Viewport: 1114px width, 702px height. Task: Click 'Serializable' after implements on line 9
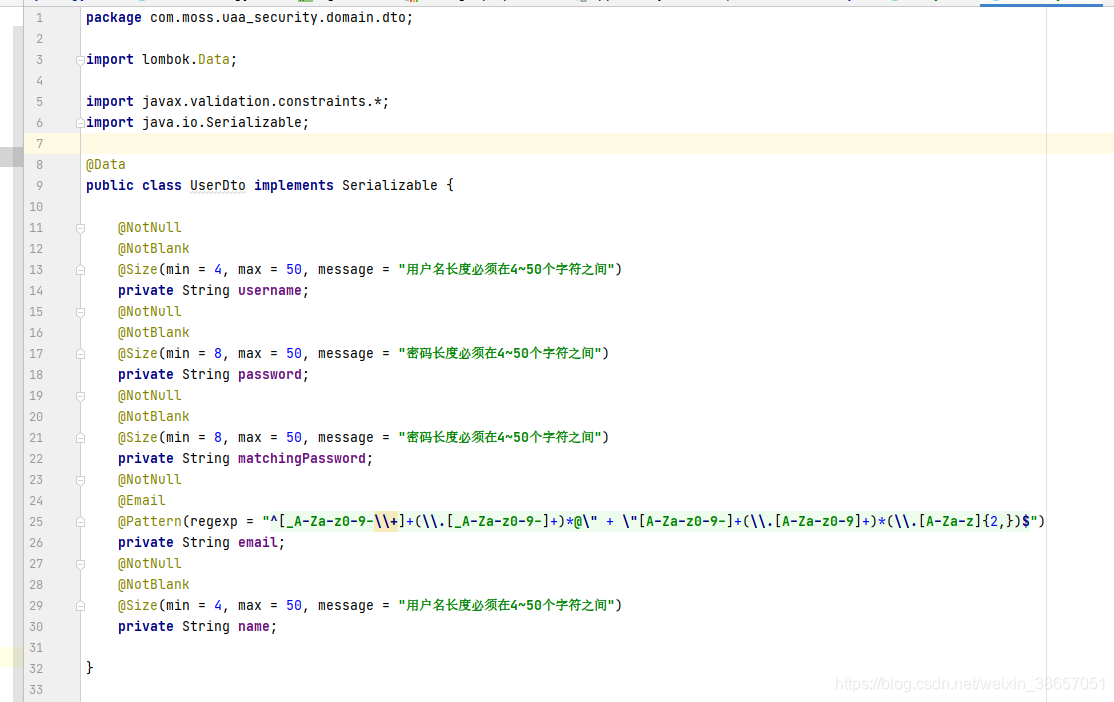coord(389,185)
